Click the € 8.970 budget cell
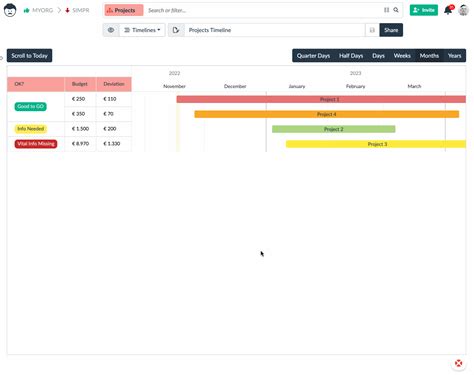 (80, 144)
